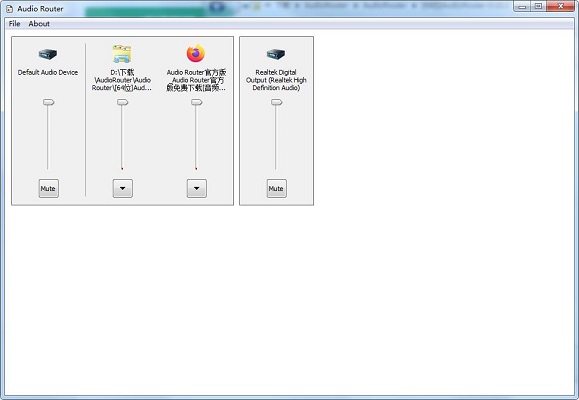Click the Realtek High Definition Audio label text

pyautogui.click(x=276, y=80)
